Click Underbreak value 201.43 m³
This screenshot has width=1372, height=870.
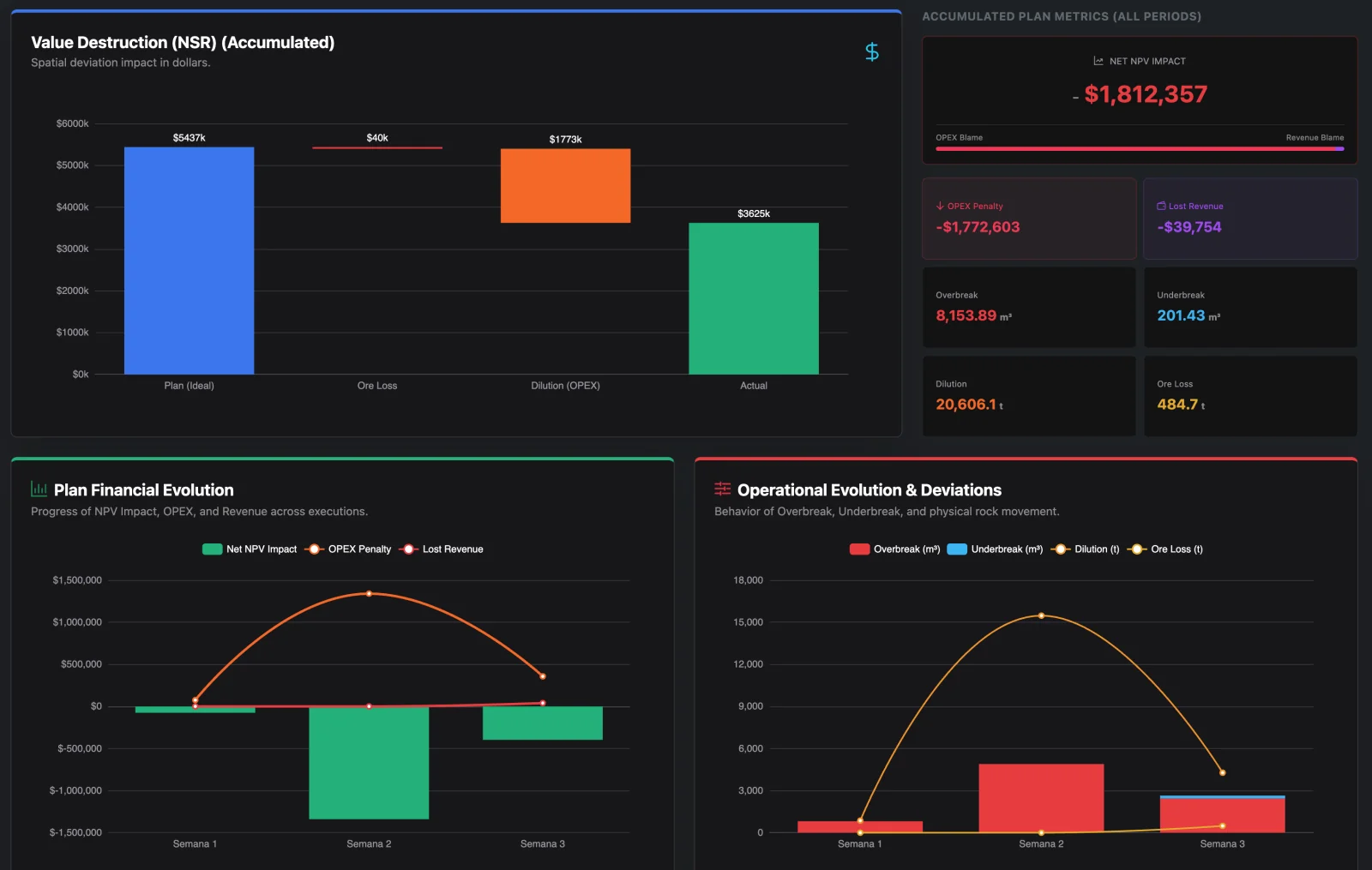[x=1188, y=315]
